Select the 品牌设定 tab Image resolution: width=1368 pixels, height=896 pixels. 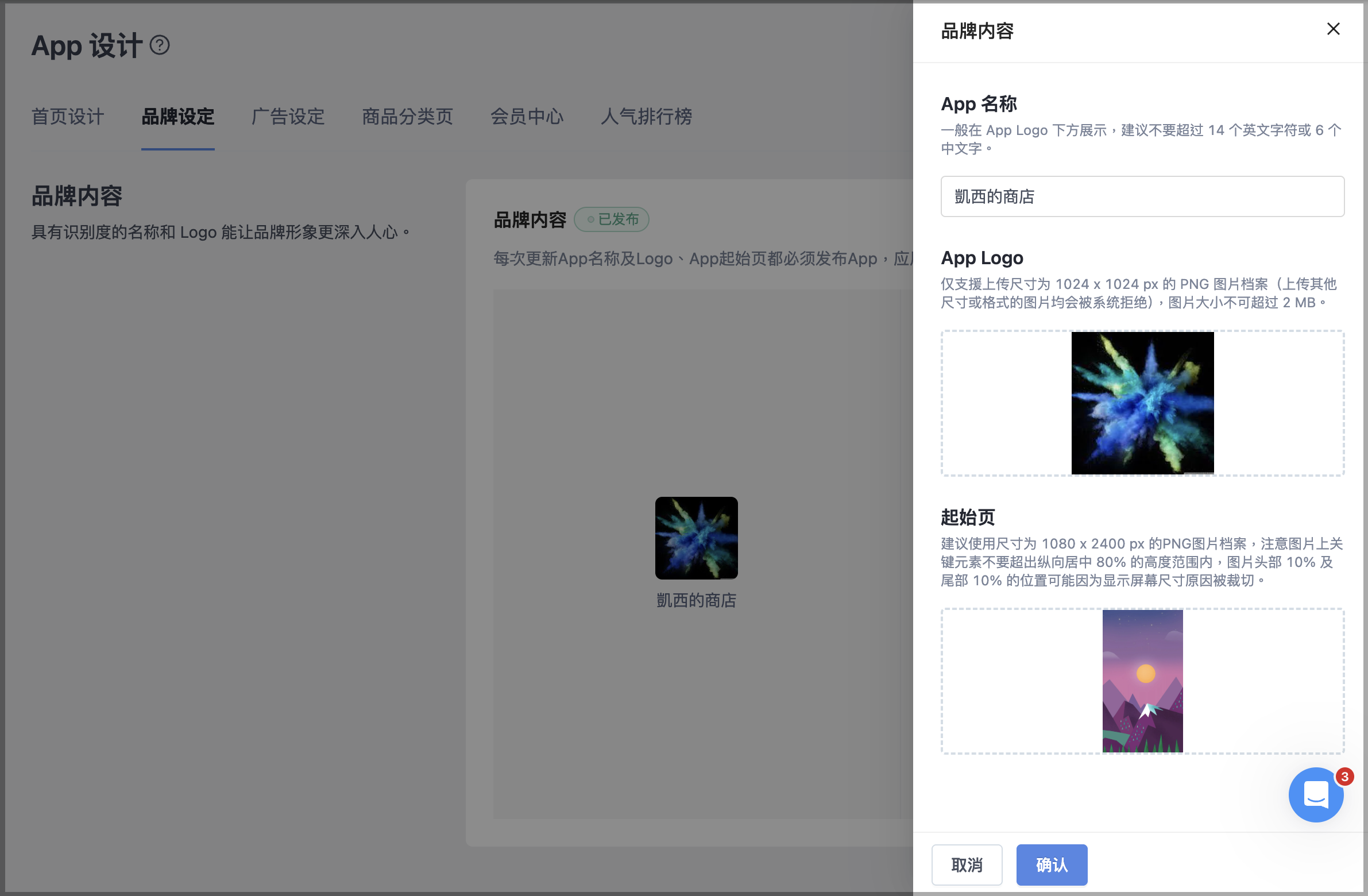coord(177,117)
